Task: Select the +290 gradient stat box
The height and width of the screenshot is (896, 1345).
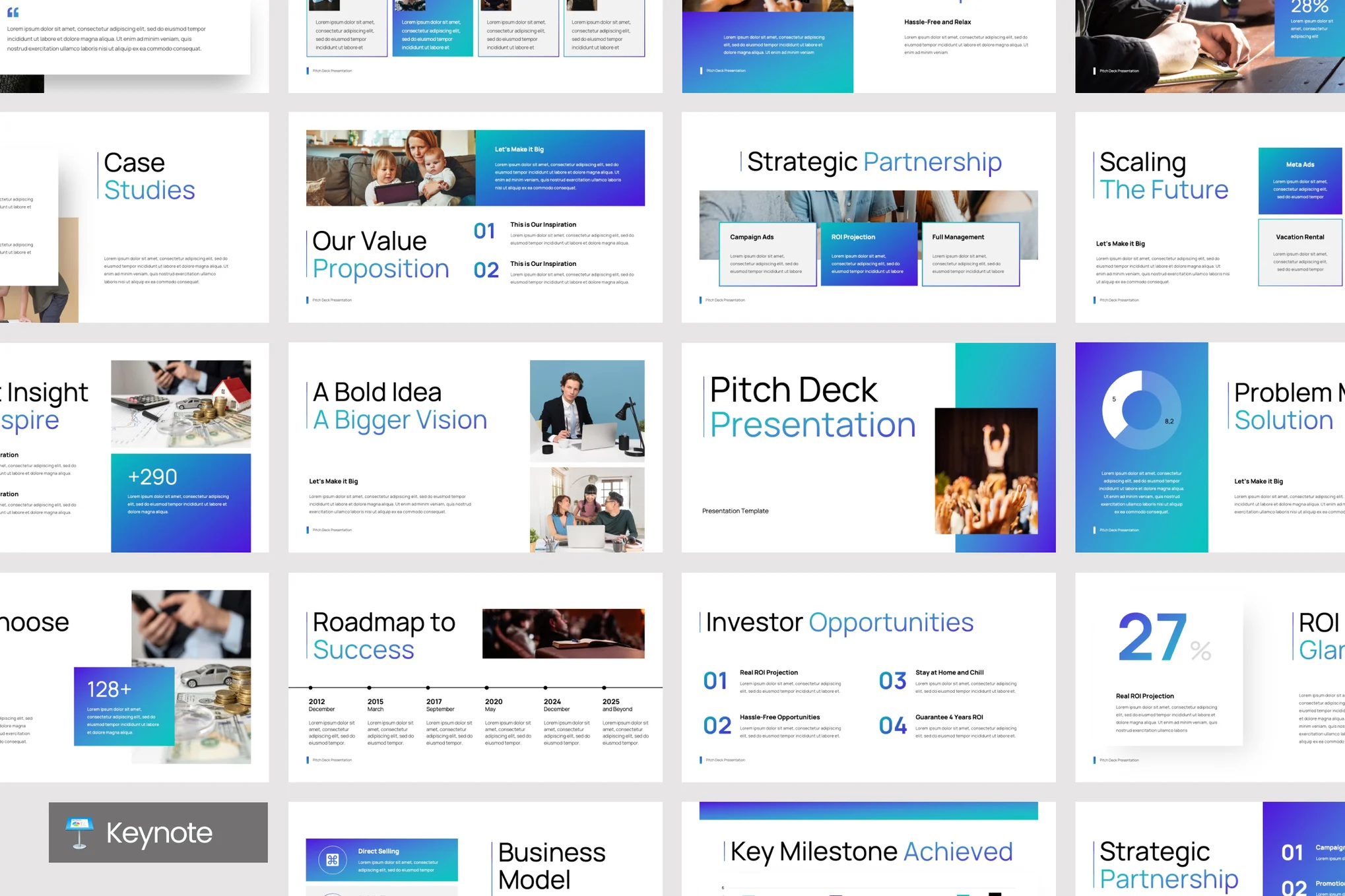Action: (x=181, y=503)
